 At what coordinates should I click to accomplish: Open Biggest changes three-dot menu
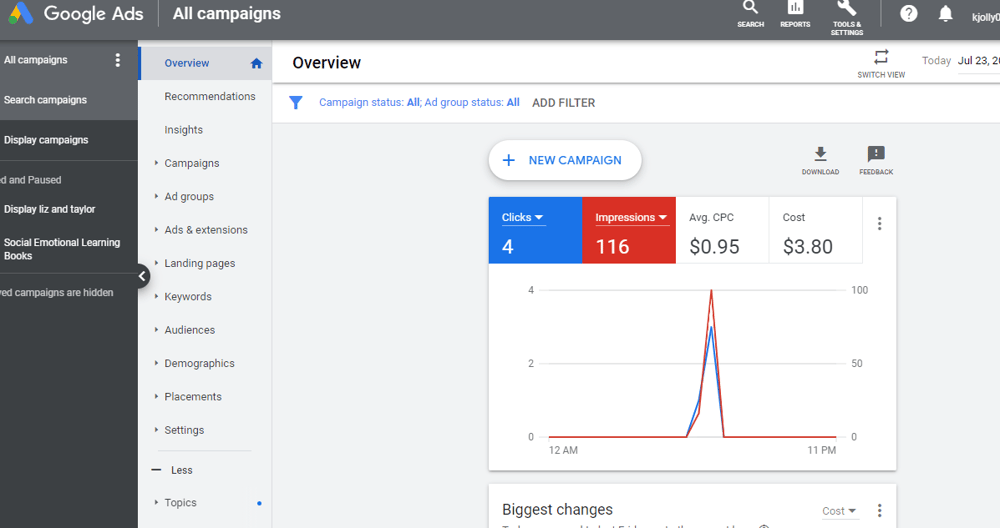click(879, 511)
